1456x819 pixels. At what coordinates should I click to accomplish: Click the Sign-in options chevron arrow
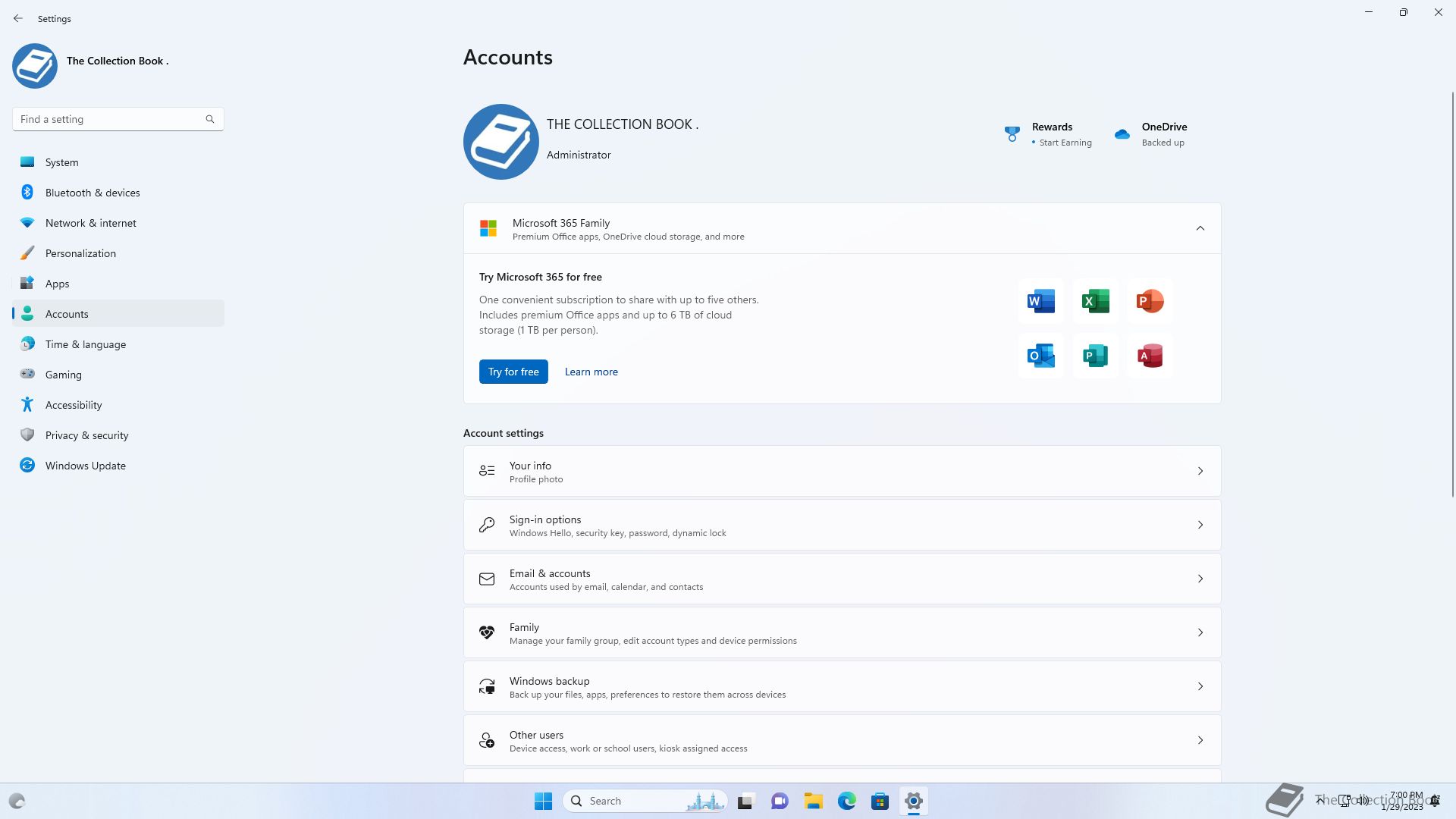(x=1200, y=525)
